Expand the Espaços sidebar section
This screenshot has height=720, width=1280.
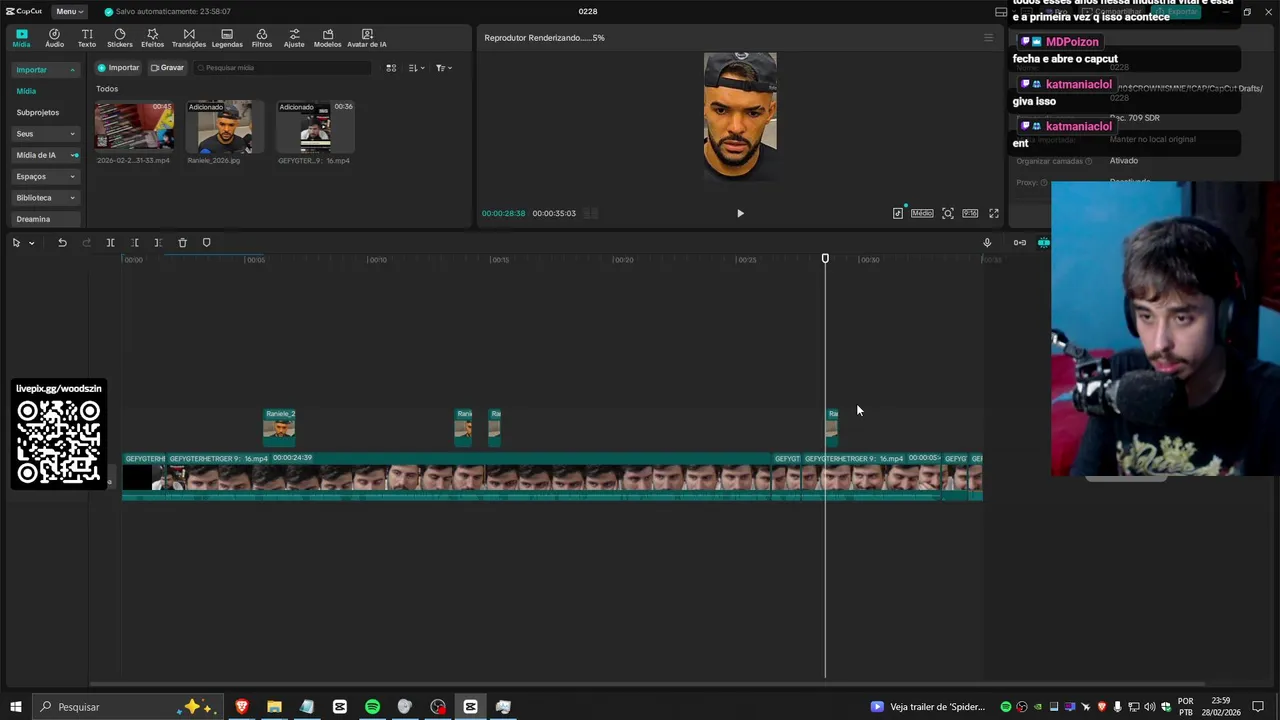tap(45, 176)
